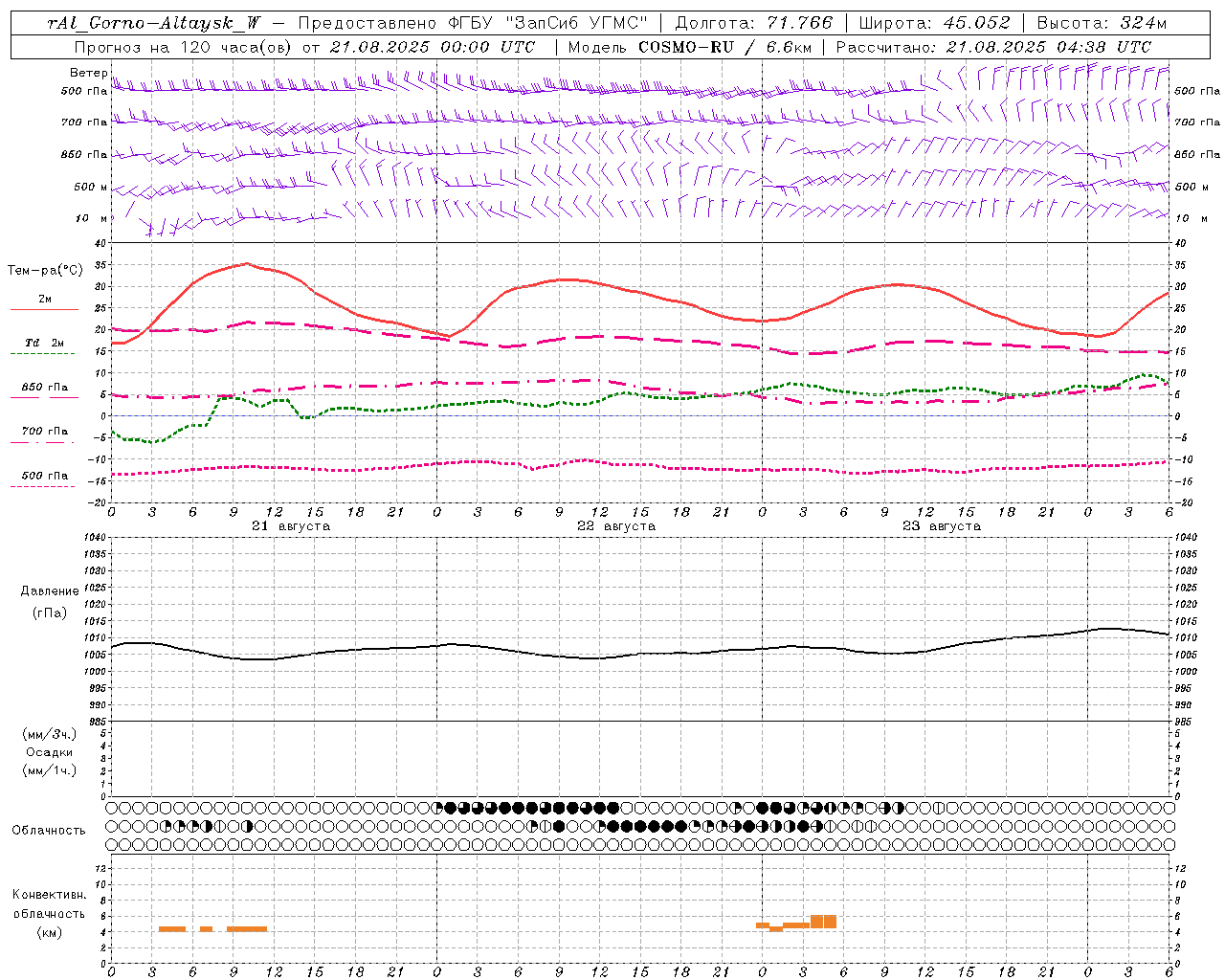Click the Высота: 324м value
Image resolution: width=1225 pixels, height=980 pixels.
click(1102, 23)
